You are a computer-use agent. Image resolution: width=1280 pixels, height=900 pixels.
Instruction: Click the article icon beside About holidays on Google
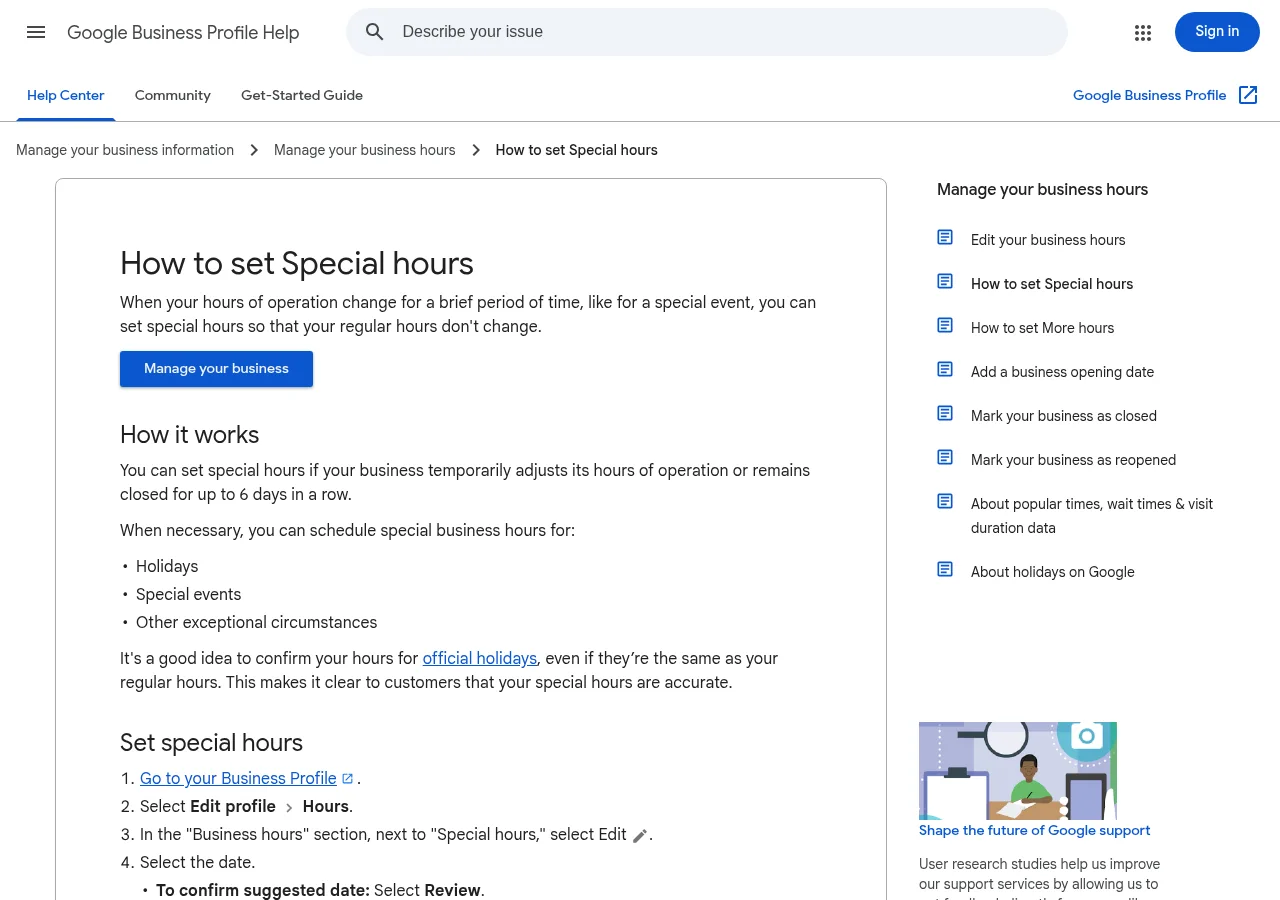(x=945, y=569)
